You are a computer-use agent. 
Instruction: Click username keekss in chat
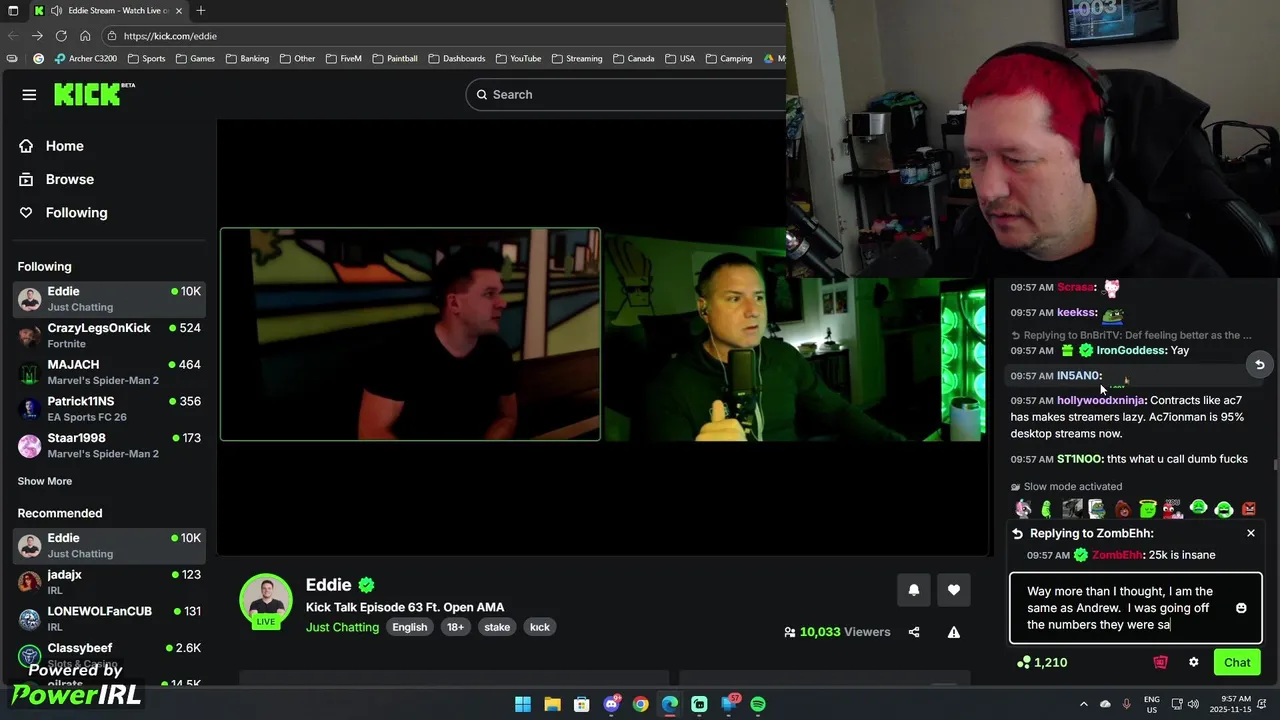(1076, 313)
